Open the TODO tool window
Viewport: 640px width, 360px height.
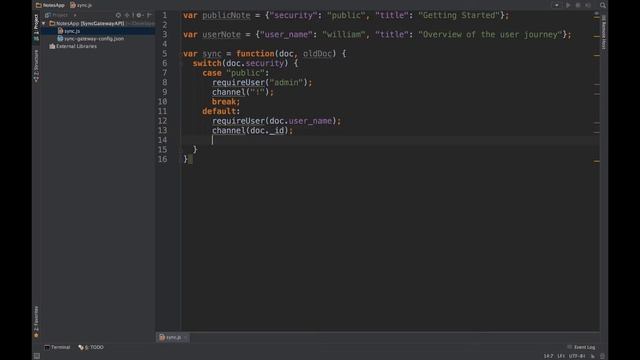(91, 347)
